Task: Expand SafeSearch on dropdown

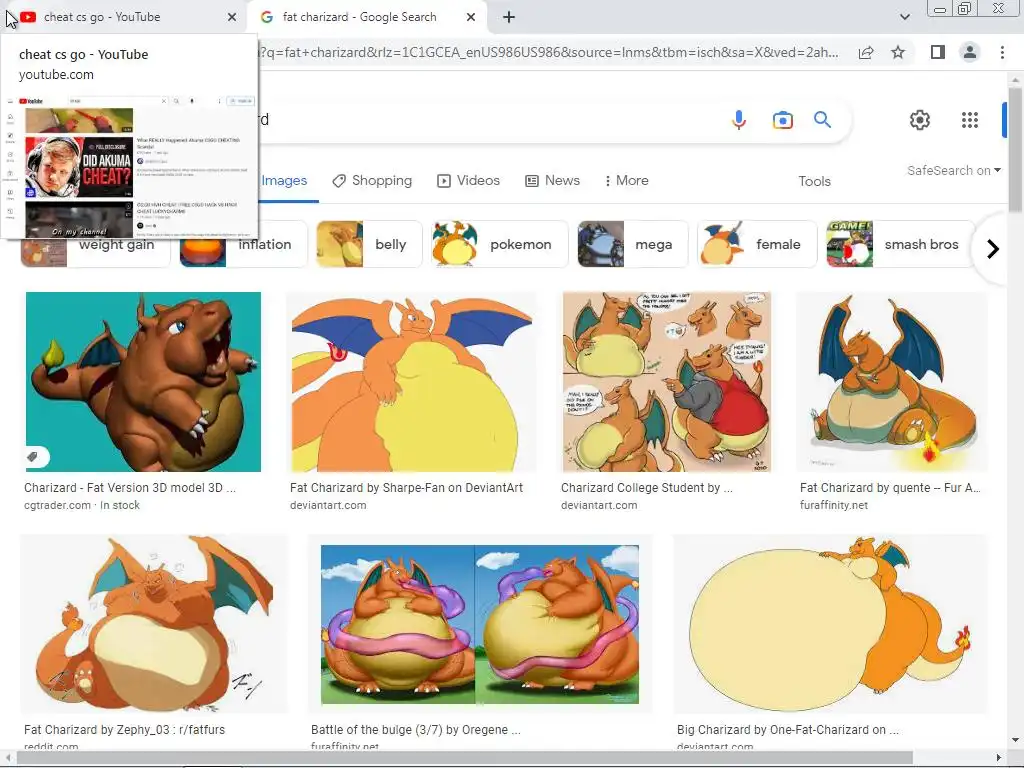Action: pyautogui.click(x=953, y=170)
